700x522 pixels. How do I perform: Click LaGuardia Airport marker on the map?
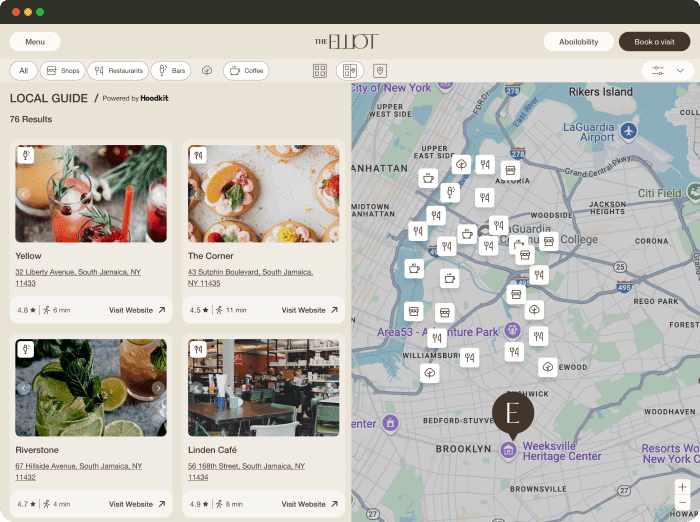628,131
